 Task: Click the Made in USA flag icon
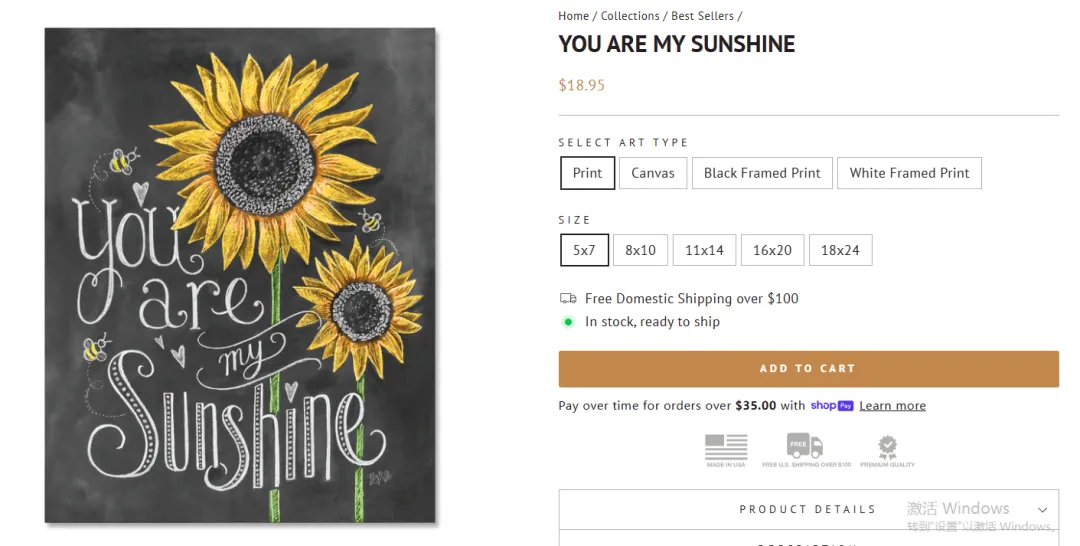click(726, 446)
